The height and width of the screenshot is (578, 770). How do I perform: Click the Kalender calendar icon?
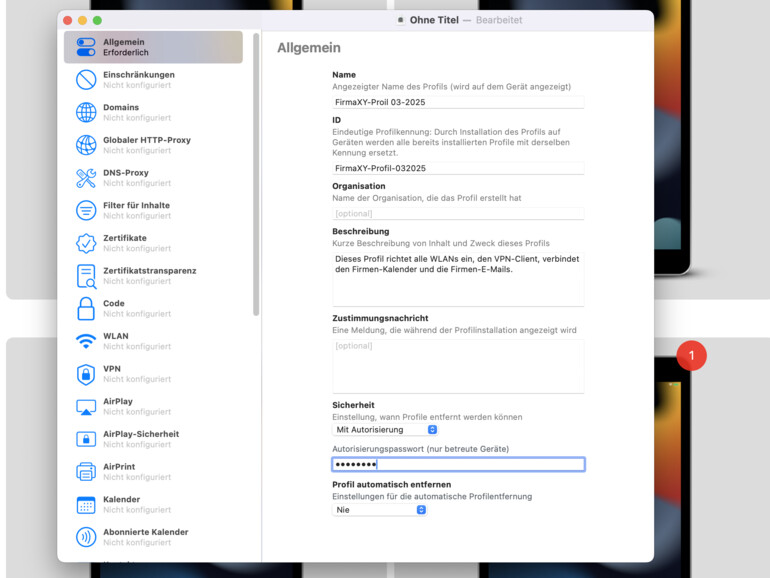pos(86,504)
